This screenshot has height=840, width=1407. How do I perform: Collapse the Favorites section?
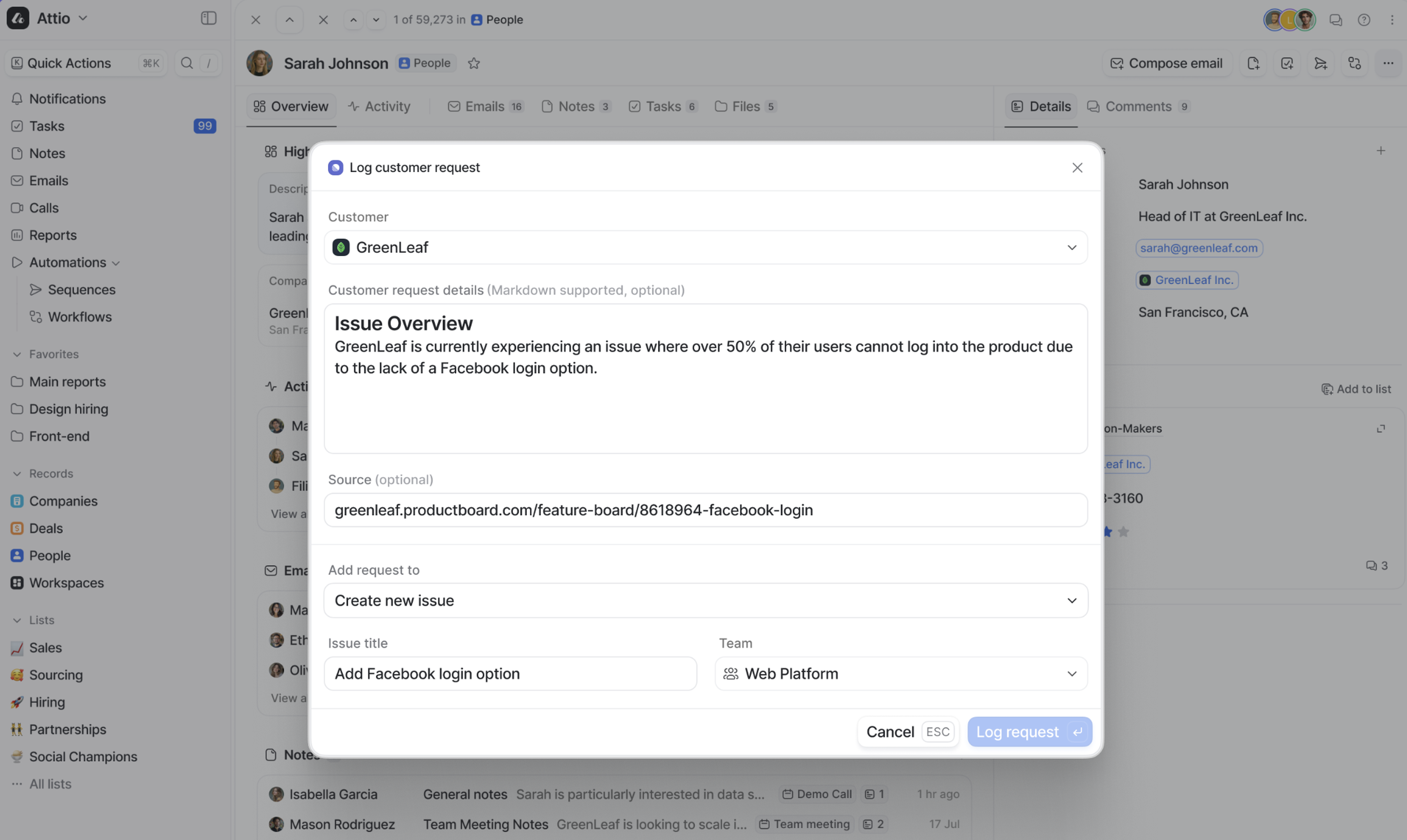tap(17, 354)
